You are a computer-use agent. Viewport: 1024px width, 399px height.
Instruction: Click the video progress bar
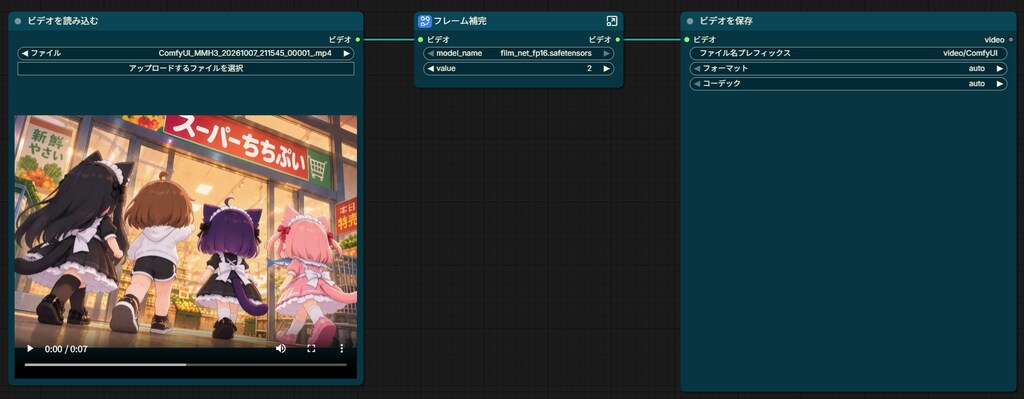click(185, 364)
